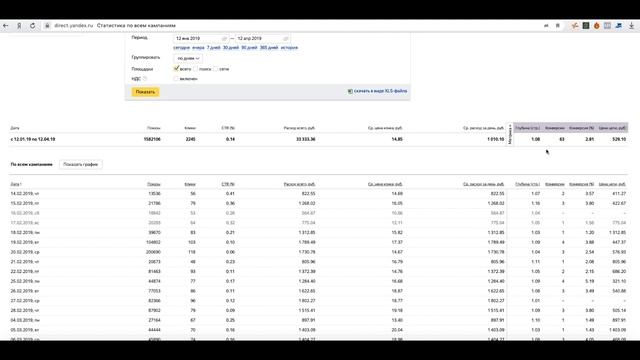This screenshot has width=640, height=360.
Task: Select the '7 дней' period link
Action: click(x=213, y=48)
